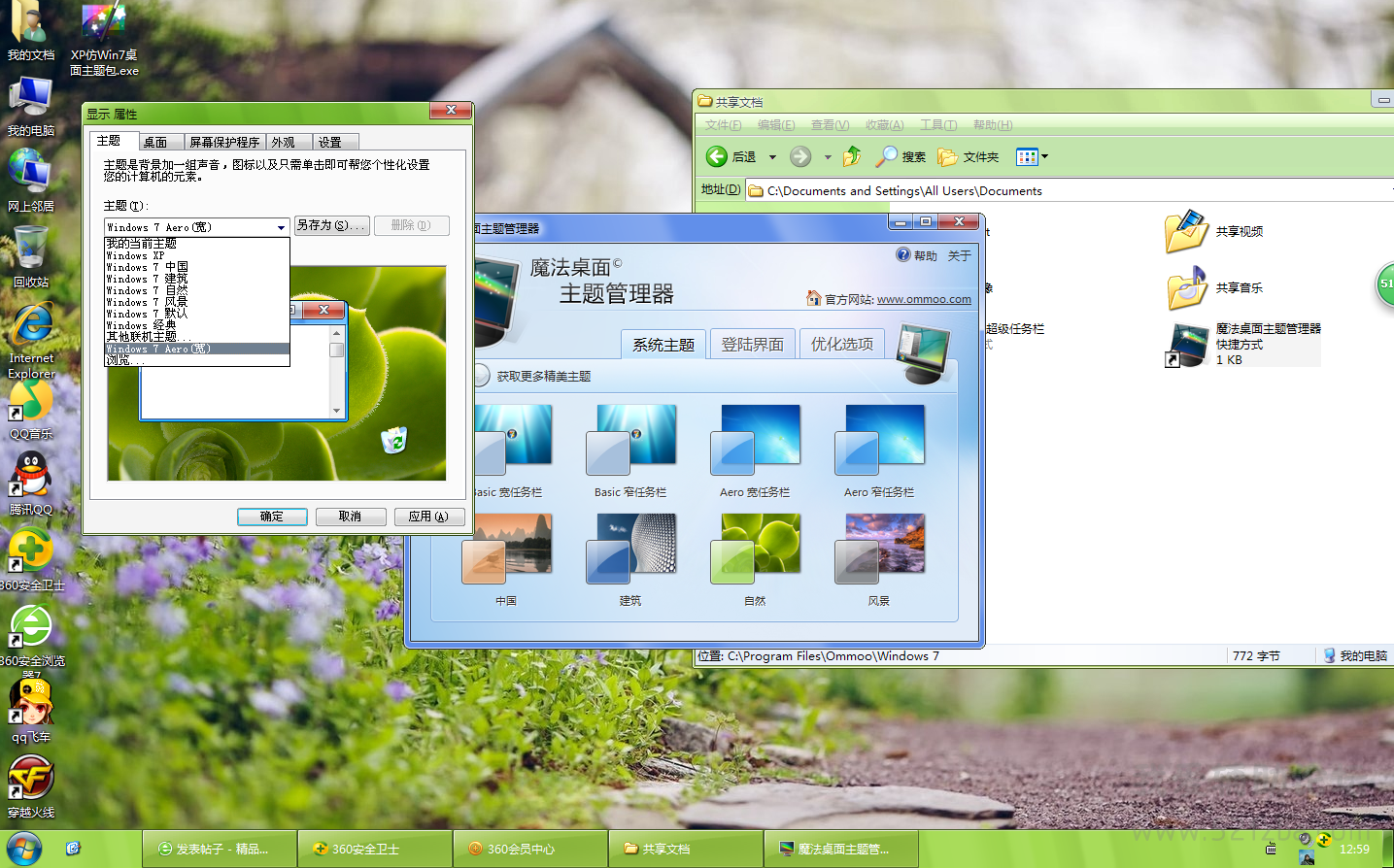Click quick launch IE icon in taskbar
The height and width of the screenshot is (868, 1394).
pos(73,849)
